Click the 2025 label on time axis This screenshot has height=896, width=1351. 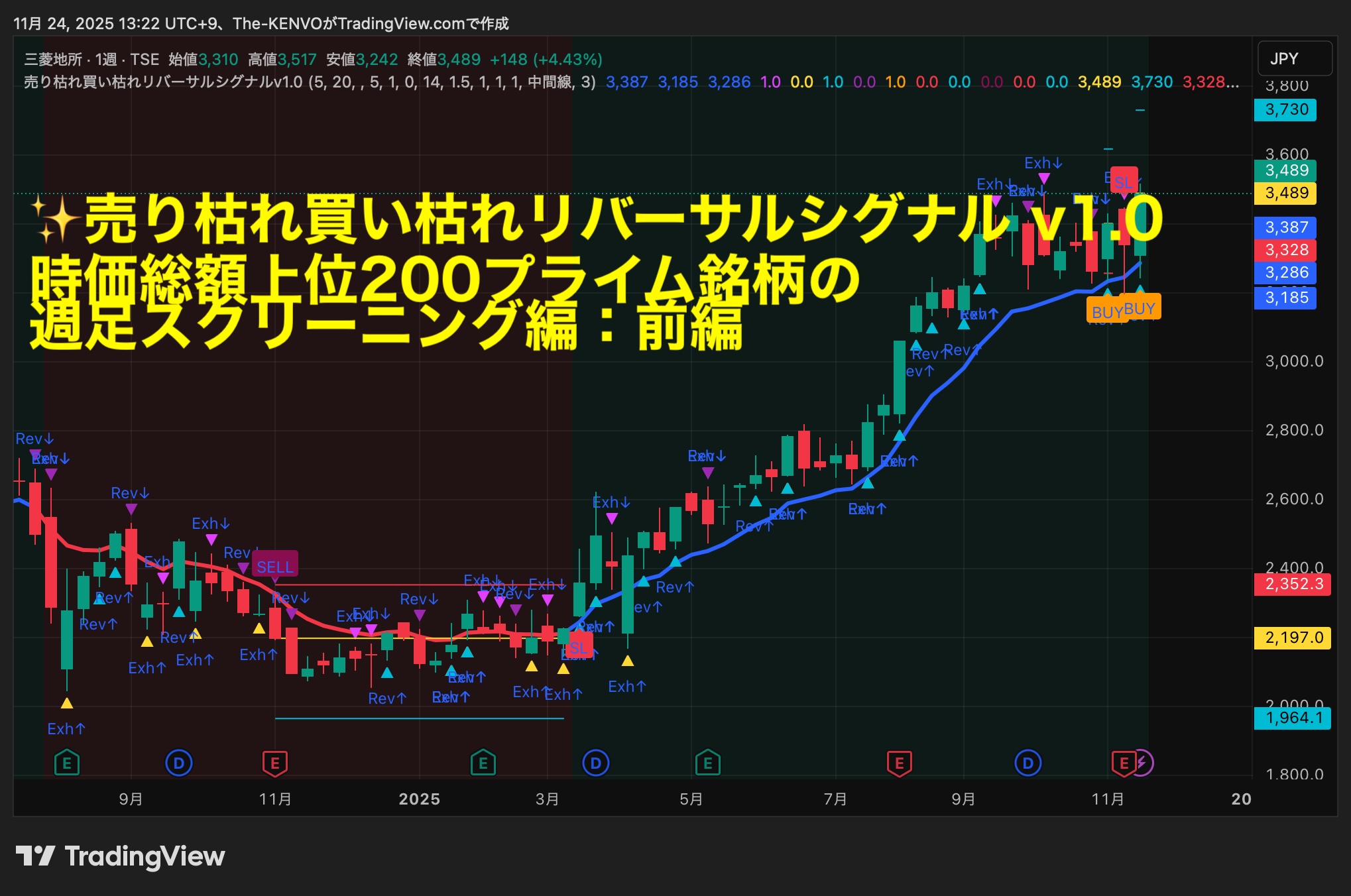coord(419,799)
